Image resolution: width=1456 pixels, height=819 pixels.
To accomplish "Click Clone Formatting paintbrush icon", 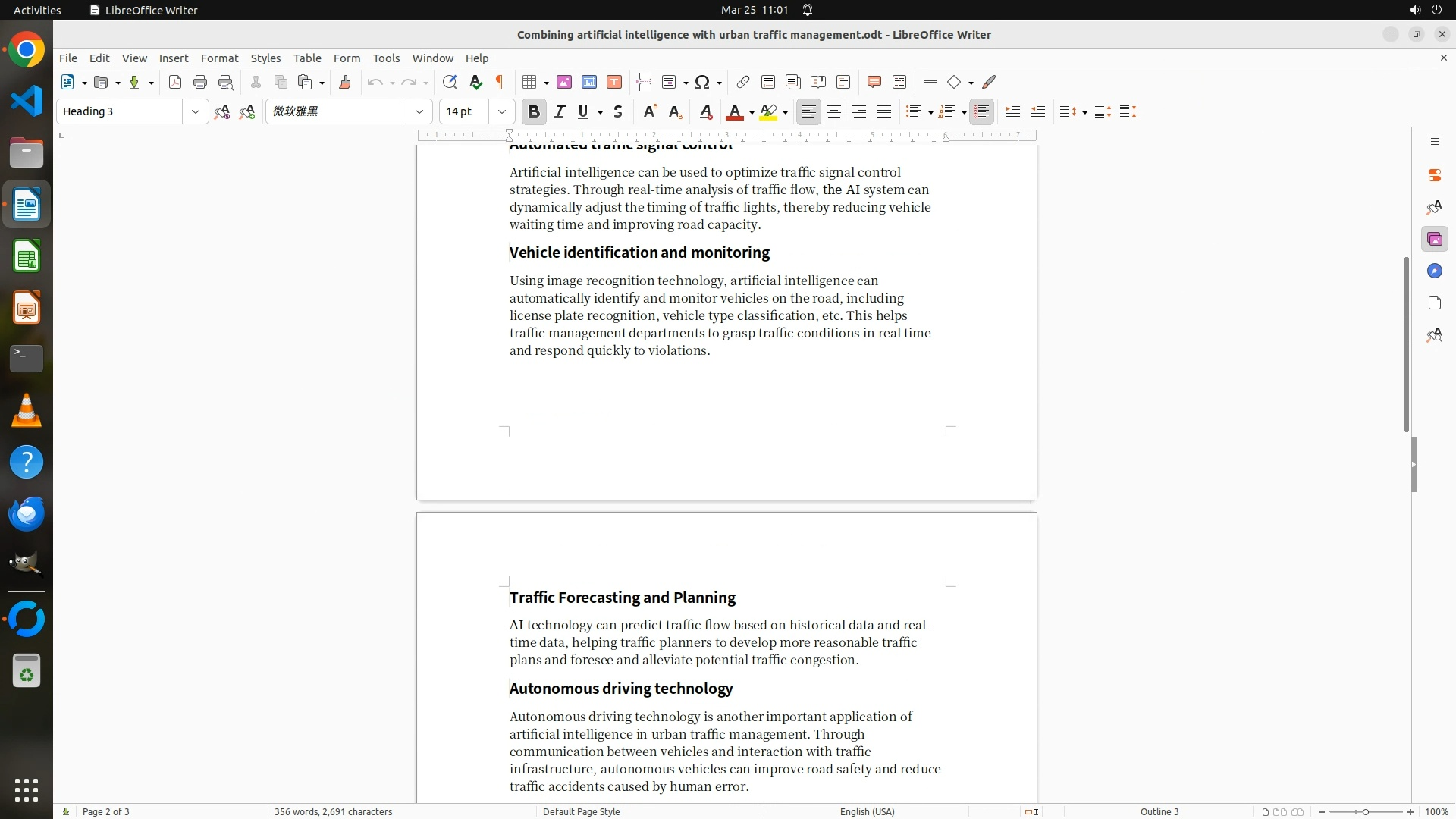I will point(345,83).
